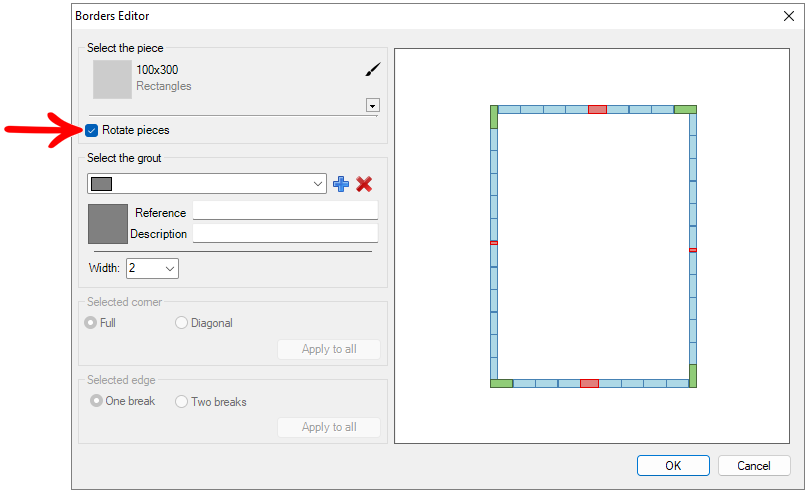Select the top-left green corner piece
Image resolution: width=807 pixels, height=492 pixels.
494,116
